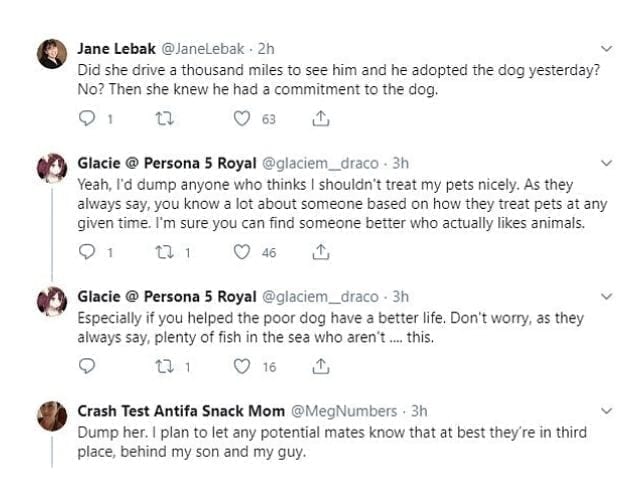Reply to Jane Lebak's tweet
Image resolution: width=640 pixels, height=500 pixels.
[87, 119]
